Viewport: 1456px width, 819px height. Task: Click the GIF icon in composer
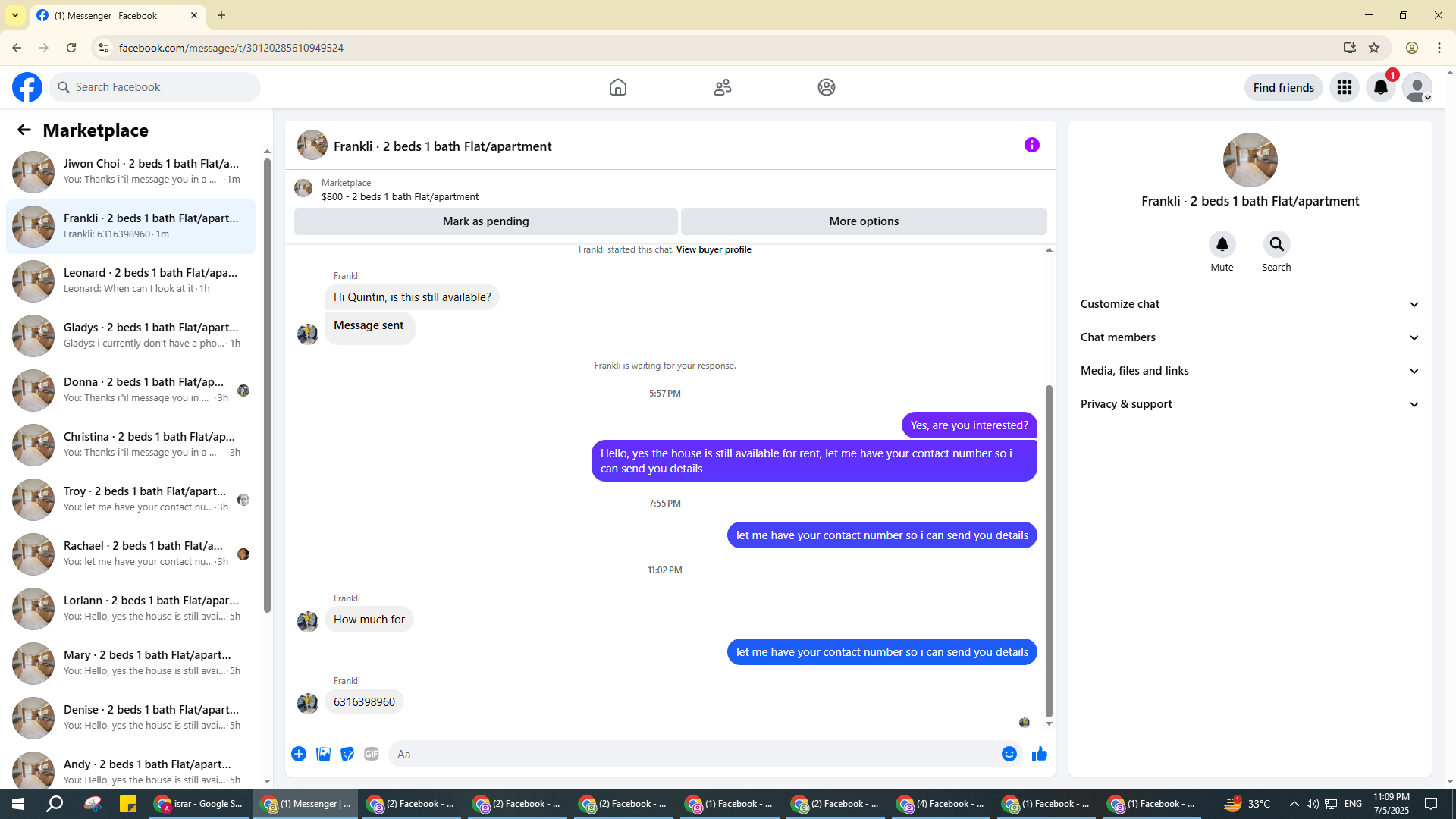coord(371,754)
